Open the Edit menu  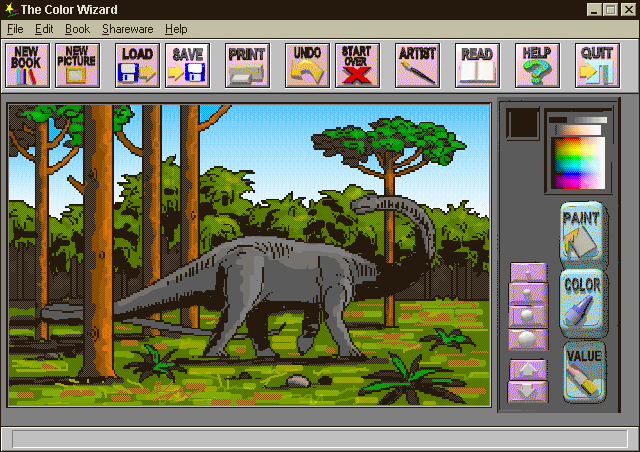(44, 29)
